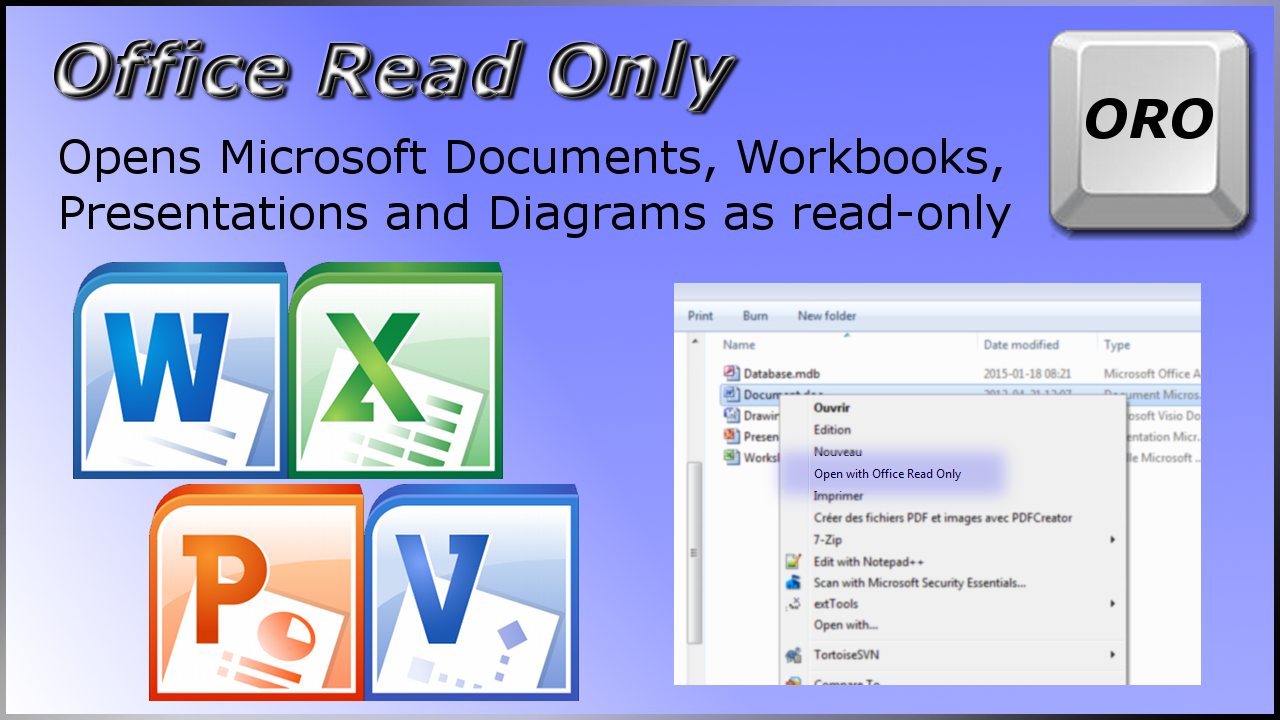Sort by the Type column header
This screenshot has height=720, width=1280.
point(1117,345)
